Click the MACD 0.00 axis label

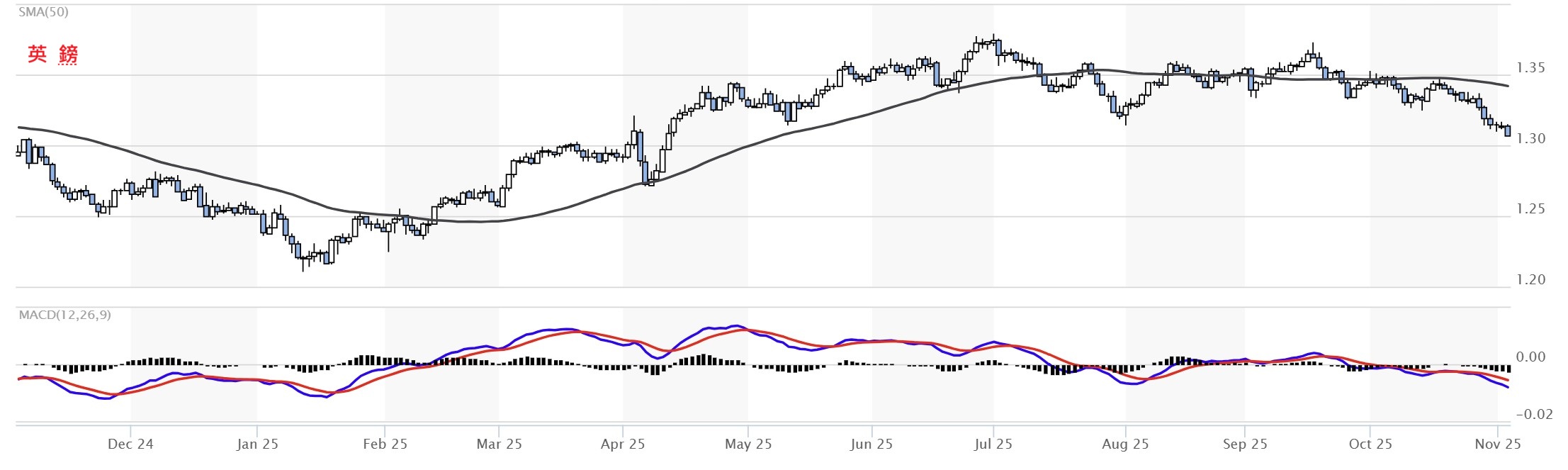pyautogui.click(x=1530, y=357)
